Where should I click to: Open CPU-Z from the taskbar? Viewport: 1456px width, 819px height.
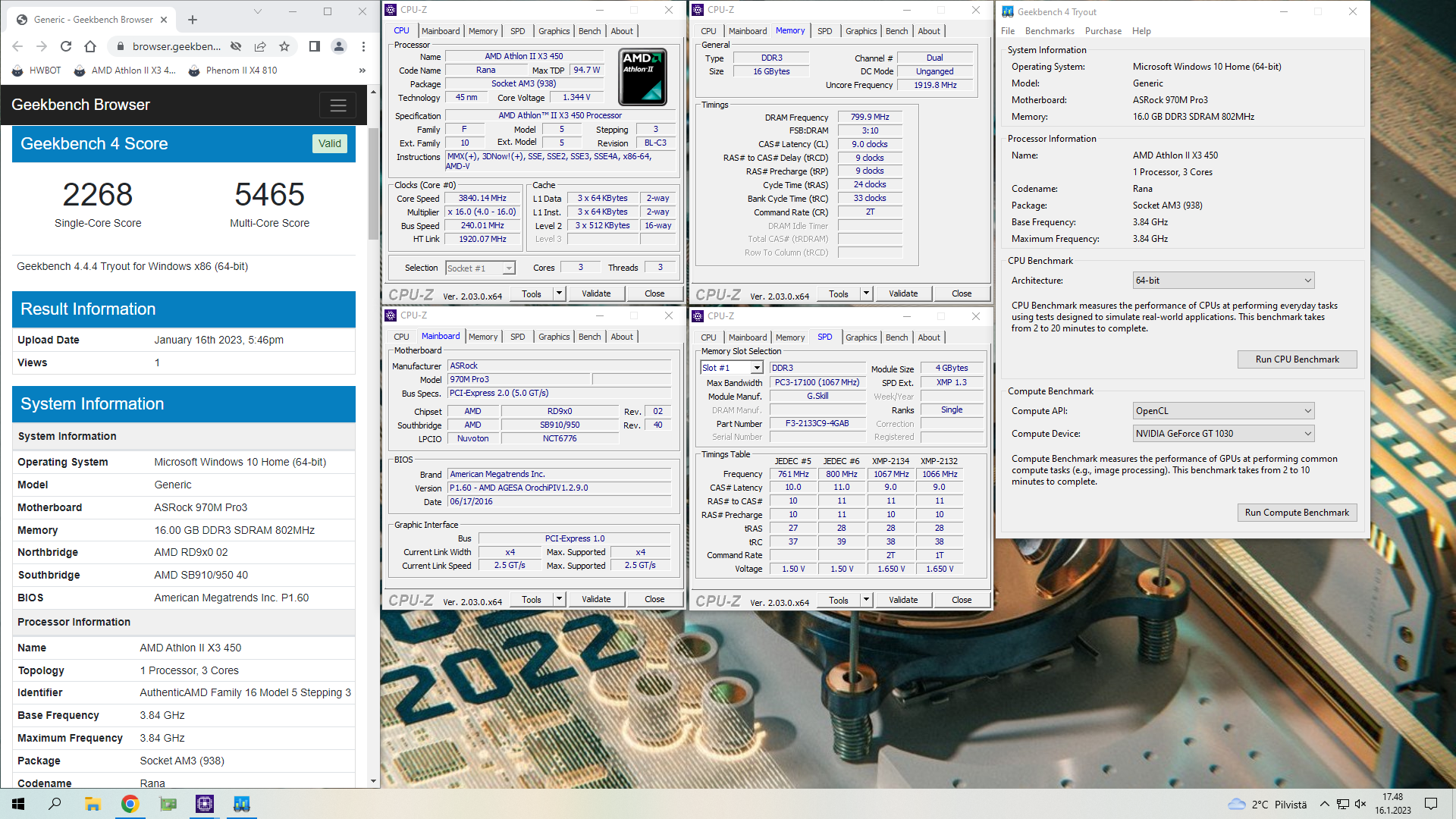205,804
